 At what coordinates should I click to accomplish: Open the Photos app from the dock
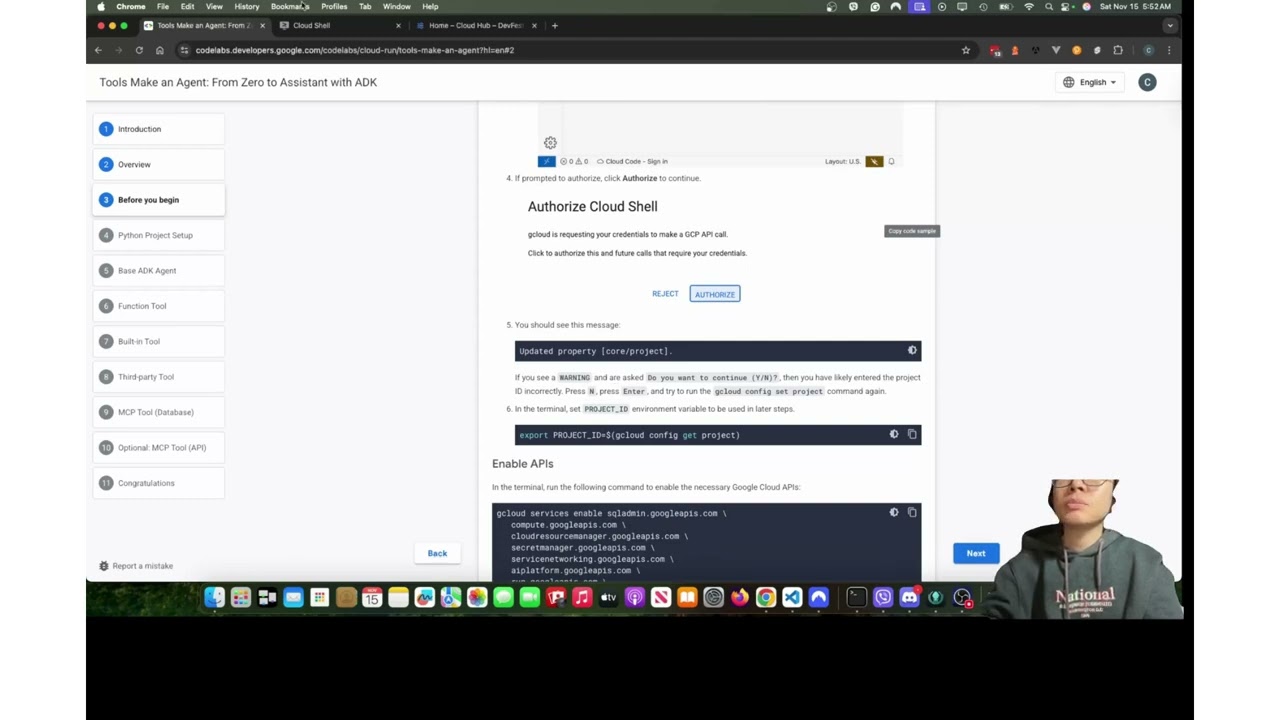[x=477, y=598]
